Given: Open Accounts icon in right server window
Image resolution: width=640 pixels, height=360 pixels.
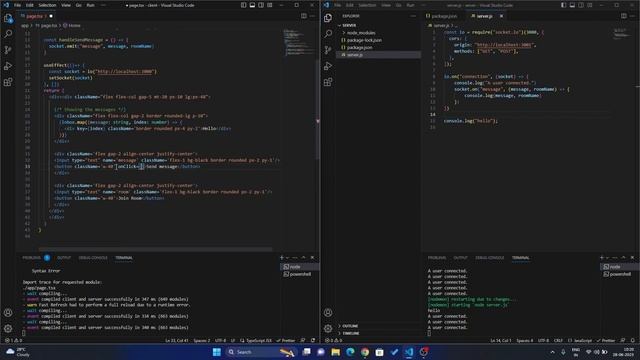Looking at the screenshot, I should 328,313.
